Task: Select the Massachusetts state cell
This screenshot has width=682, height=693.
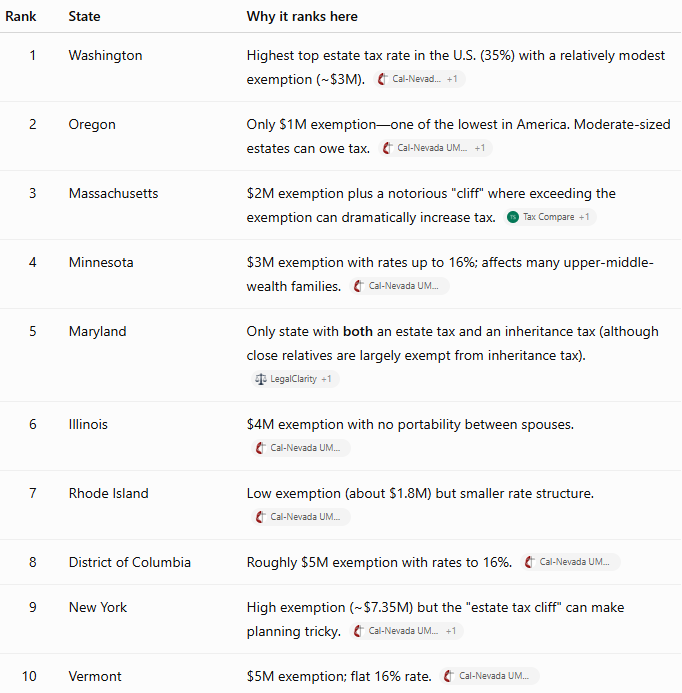Action: [x=113, y=193]
